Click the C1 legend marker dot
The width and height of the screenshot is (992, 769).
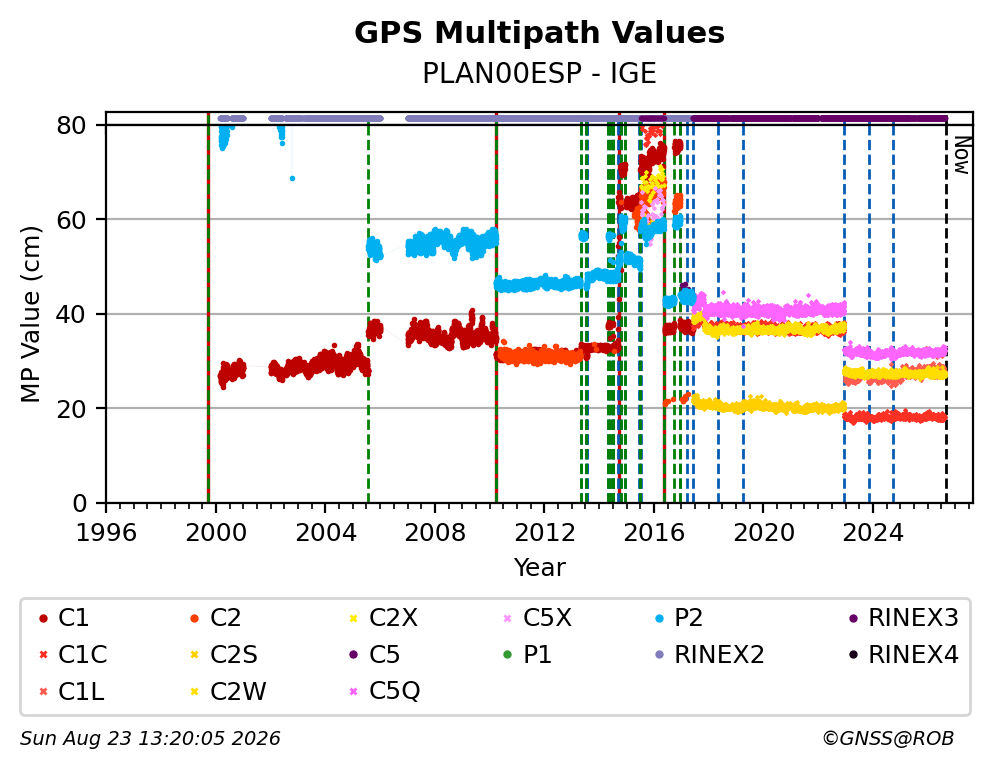coord(43,618)
